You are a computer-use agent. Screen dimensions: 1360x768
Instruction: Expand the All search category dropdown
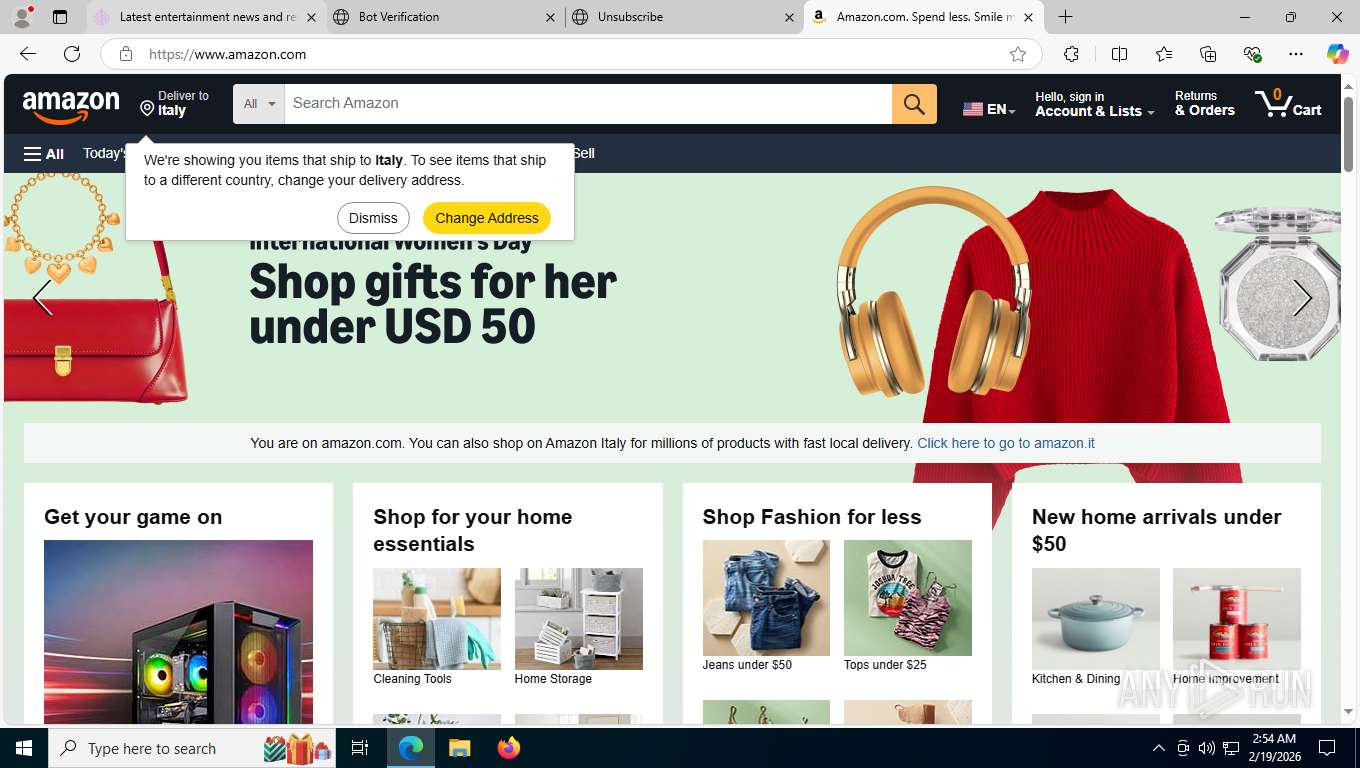[259, 104]
